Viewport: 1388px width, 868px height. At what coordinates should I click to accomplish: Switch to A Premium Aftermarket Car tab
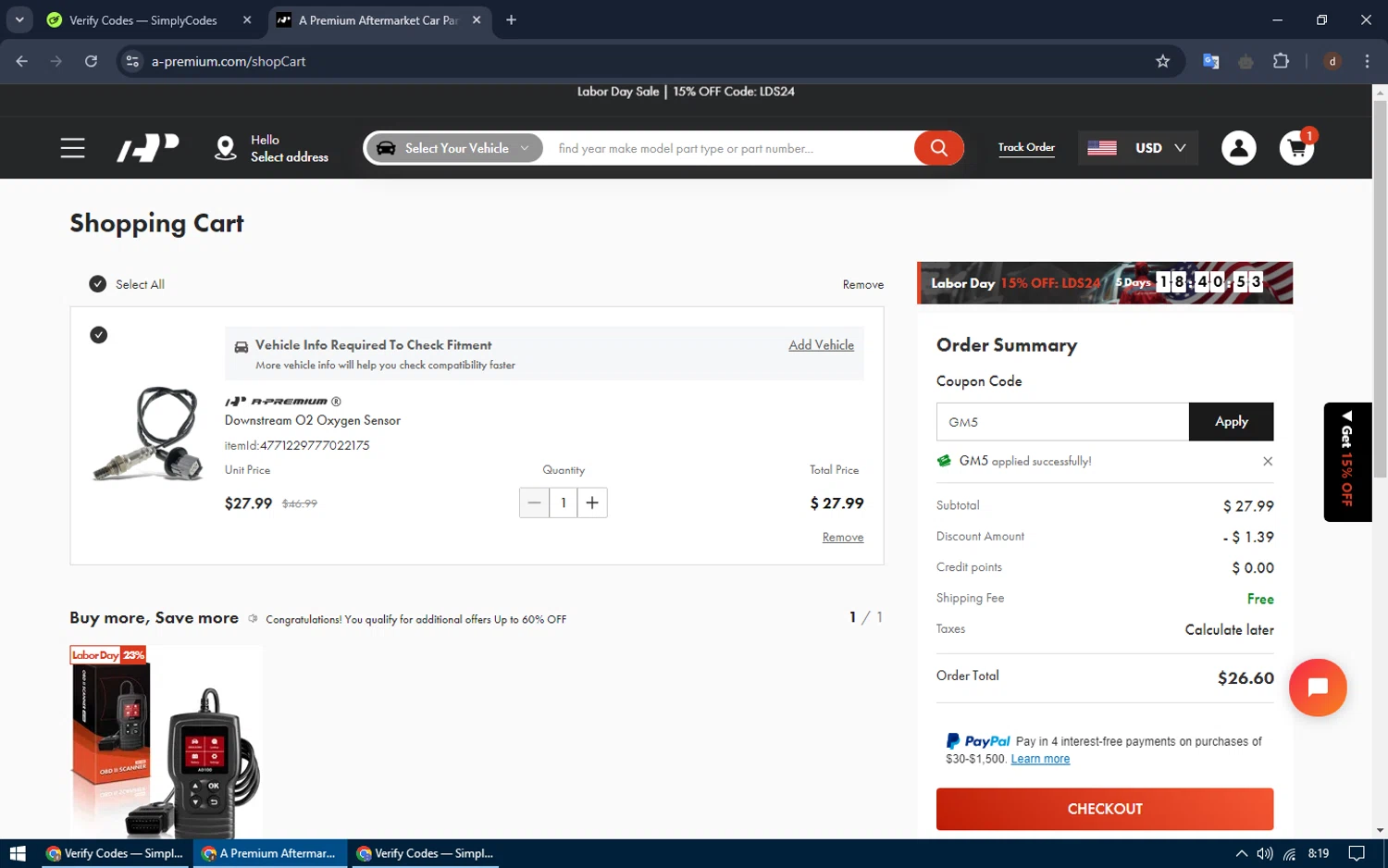point(378,19)
